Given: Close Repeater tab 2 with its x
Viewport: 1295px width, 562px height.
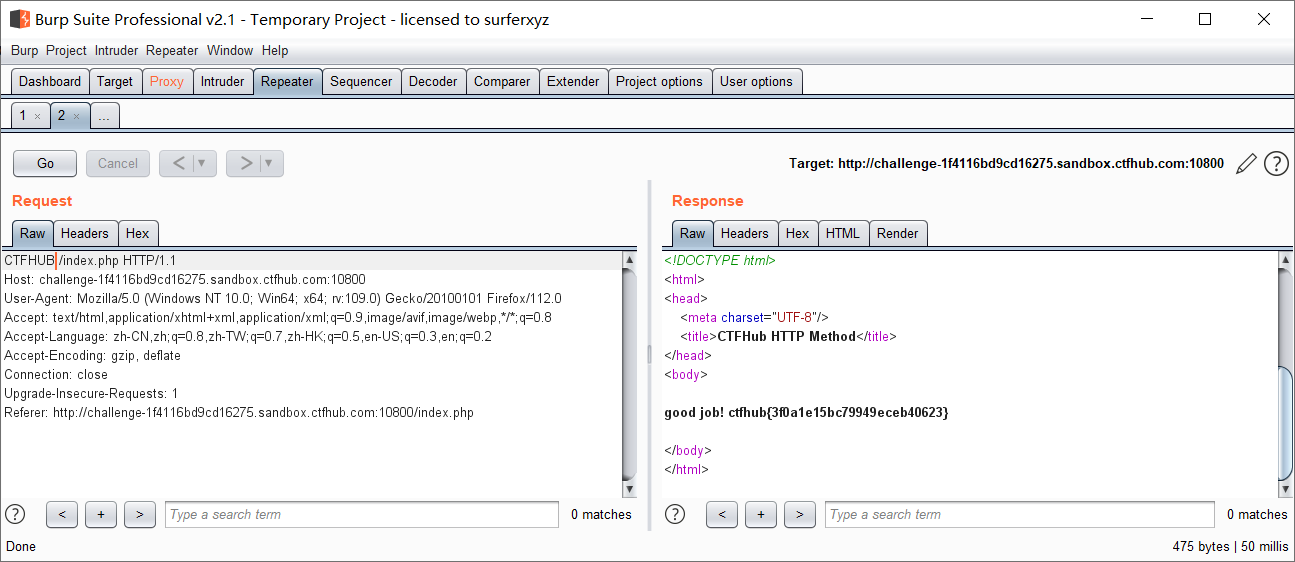Looking at the screenshot, I should pyautogui.click(x=76, y=116).
